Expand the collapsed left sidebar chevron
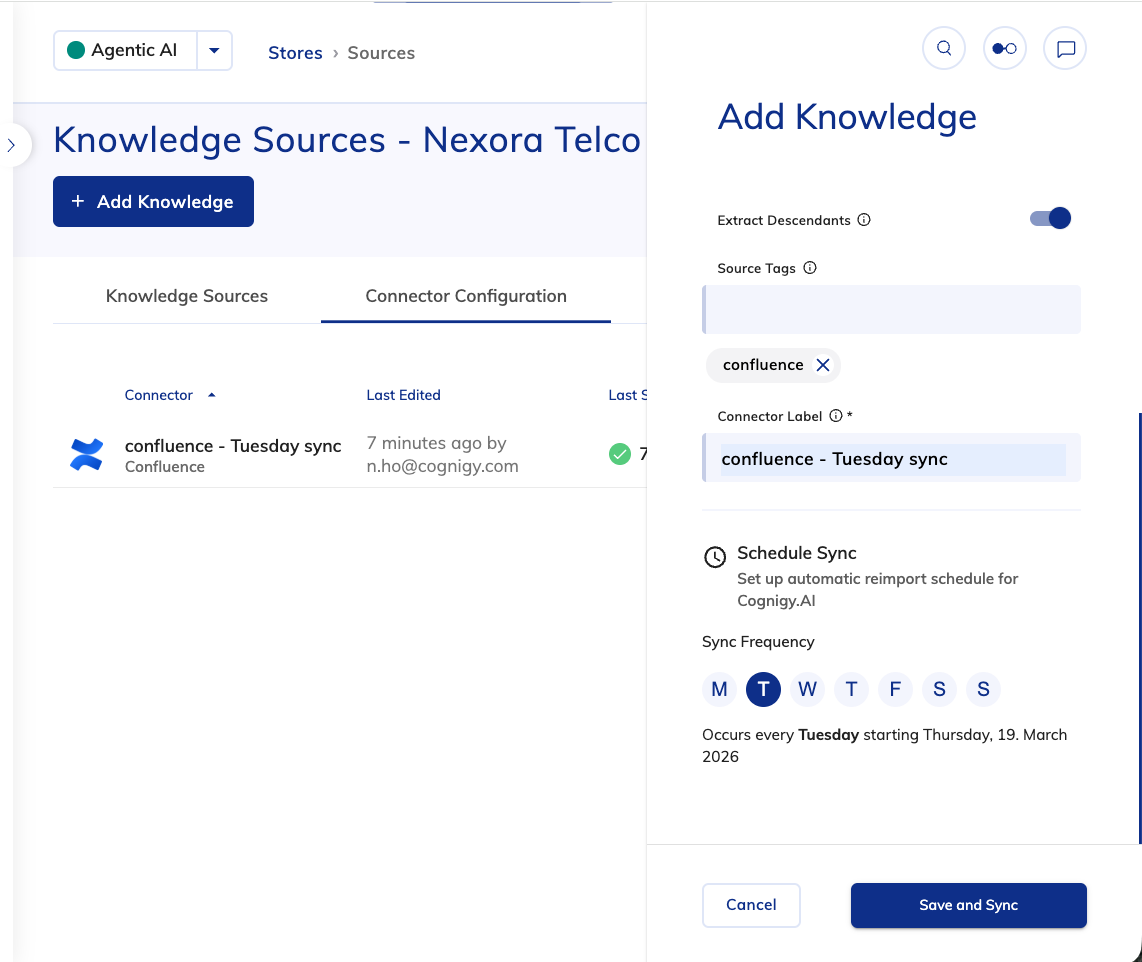Image resolution: width=1142 pixels, height=962 pixels. point(12,146)
